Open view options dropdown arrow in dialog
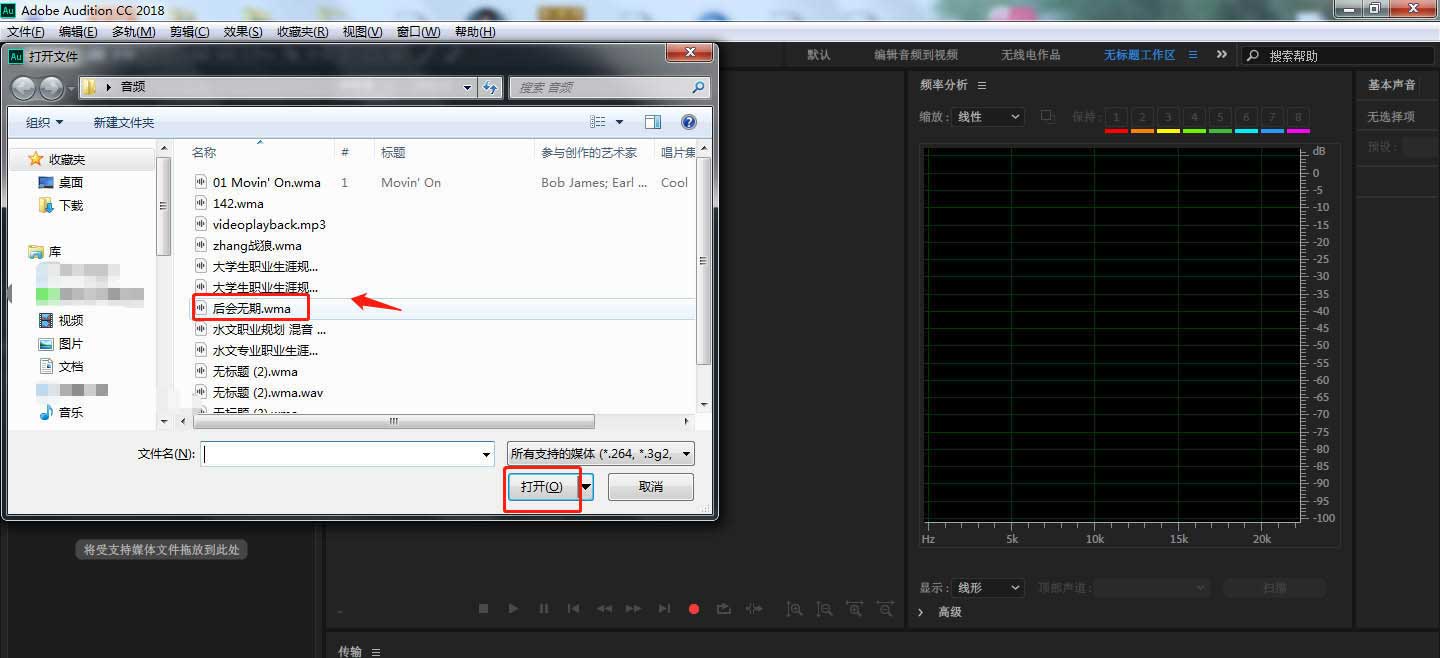 [x=619, y=122]
